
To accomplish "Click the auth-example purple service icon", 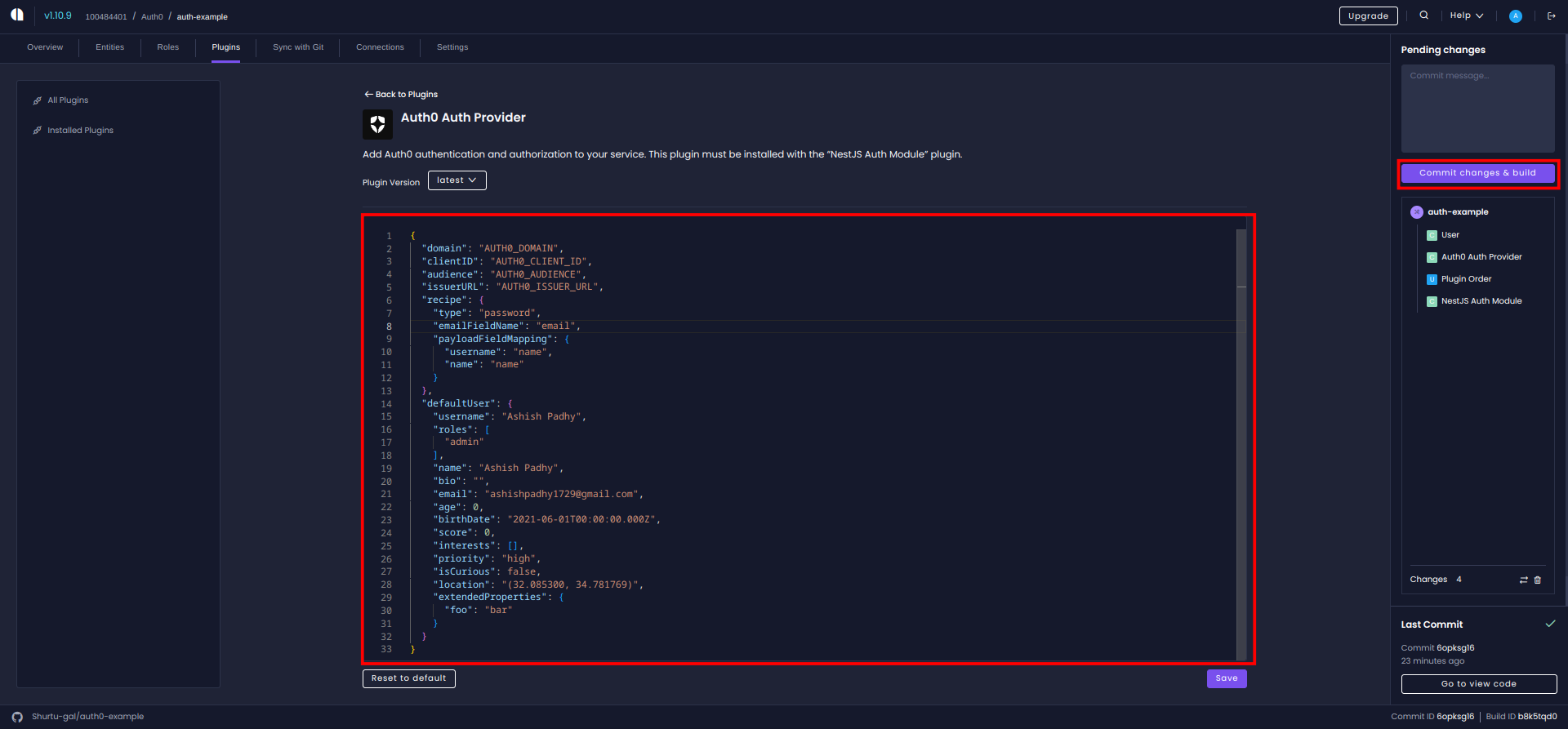I will (x=1417, y=212).
